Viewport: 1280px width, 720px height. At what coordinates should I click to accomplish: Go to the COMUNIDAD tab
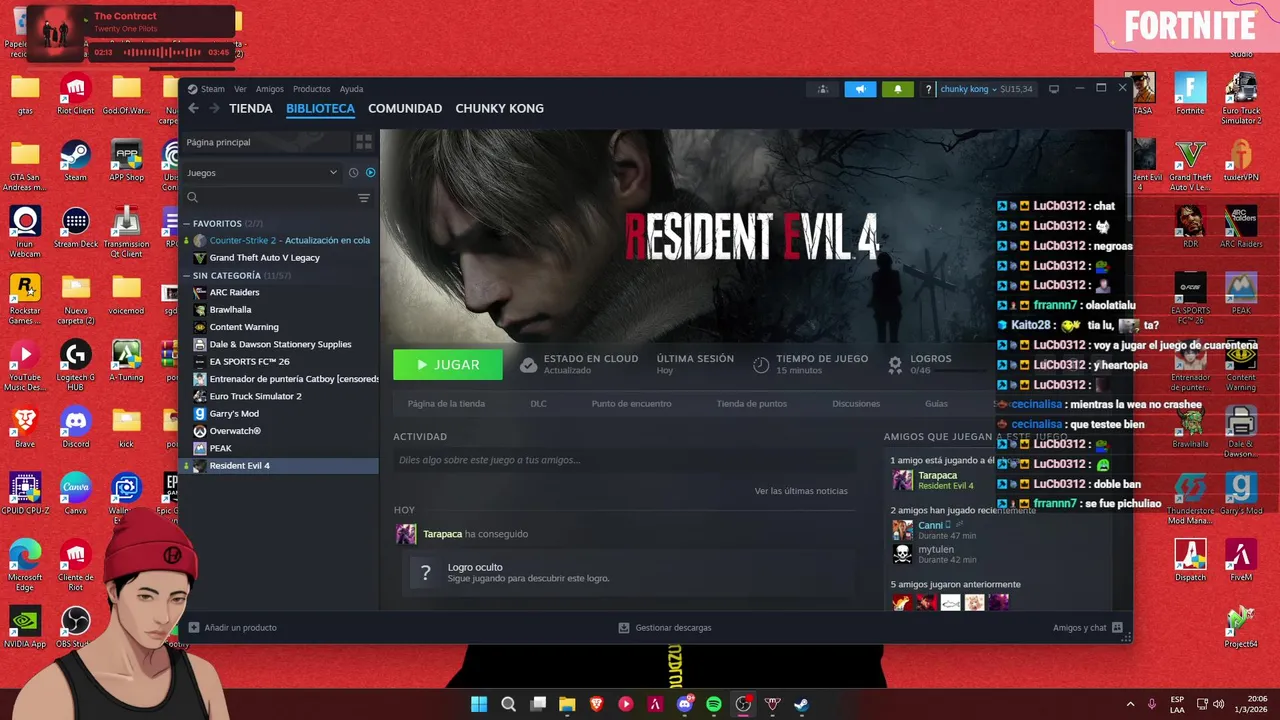pos(405,108)
